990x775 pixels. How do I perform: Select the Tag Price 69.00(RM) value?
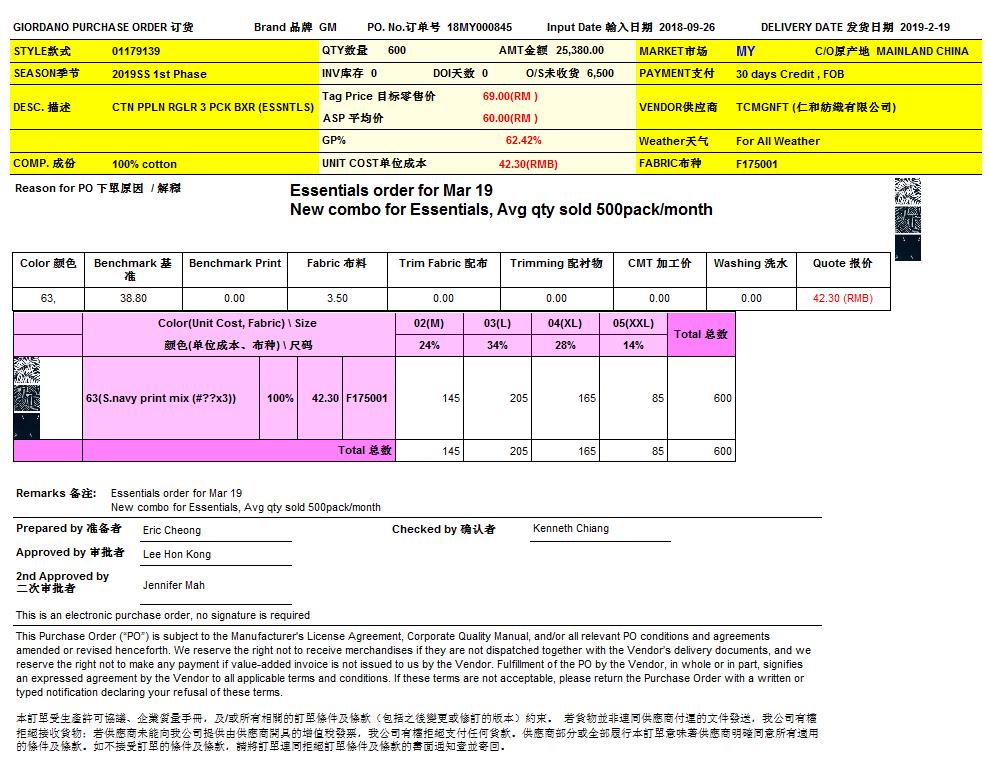click(510, 96)
